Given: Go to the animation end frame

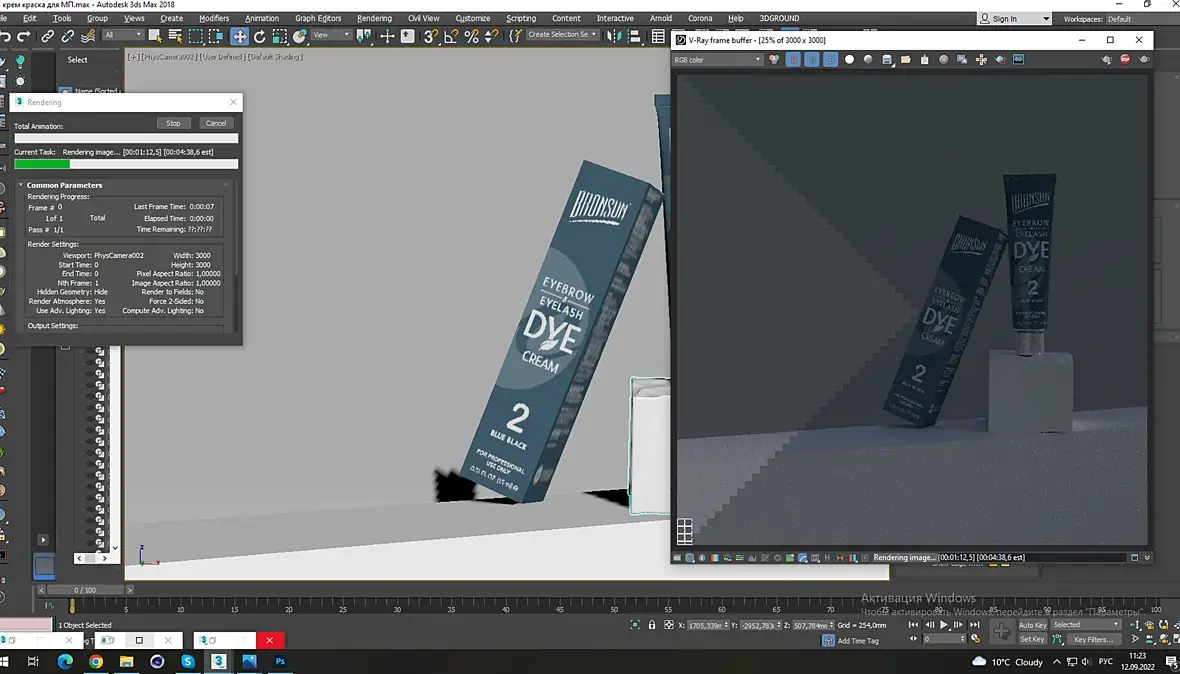Looking at the screenshot, I should tap(973, 624).
